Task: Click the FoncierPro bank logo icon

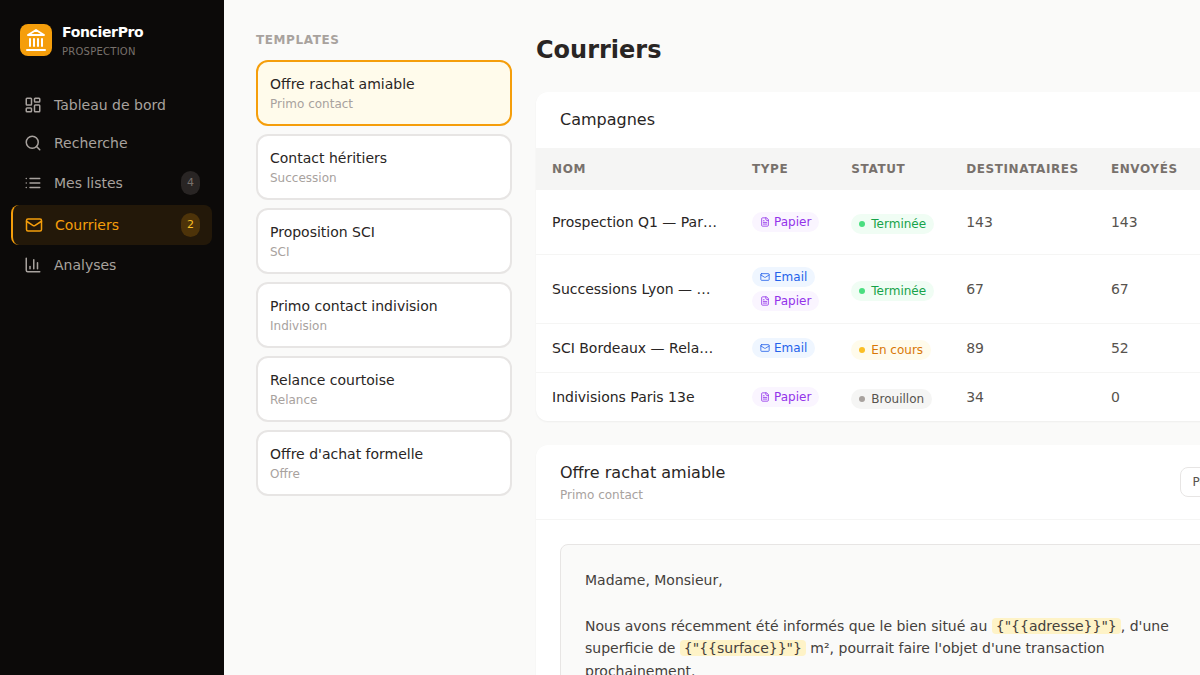Action: pyautogui.click(x=36, y=40)
